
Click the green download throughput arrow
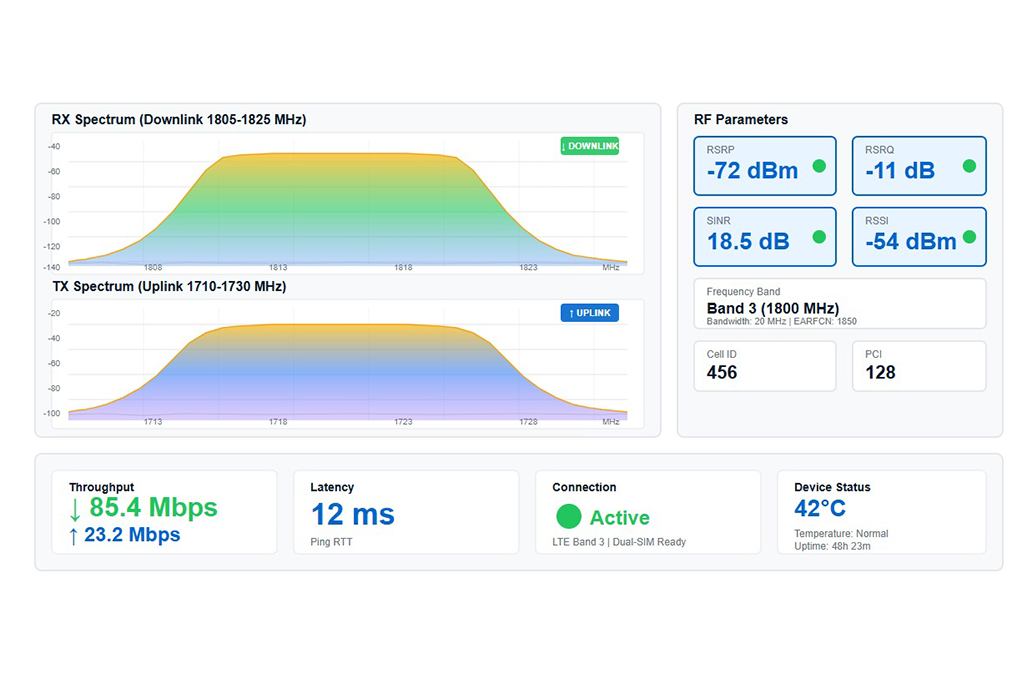(75, 508)
